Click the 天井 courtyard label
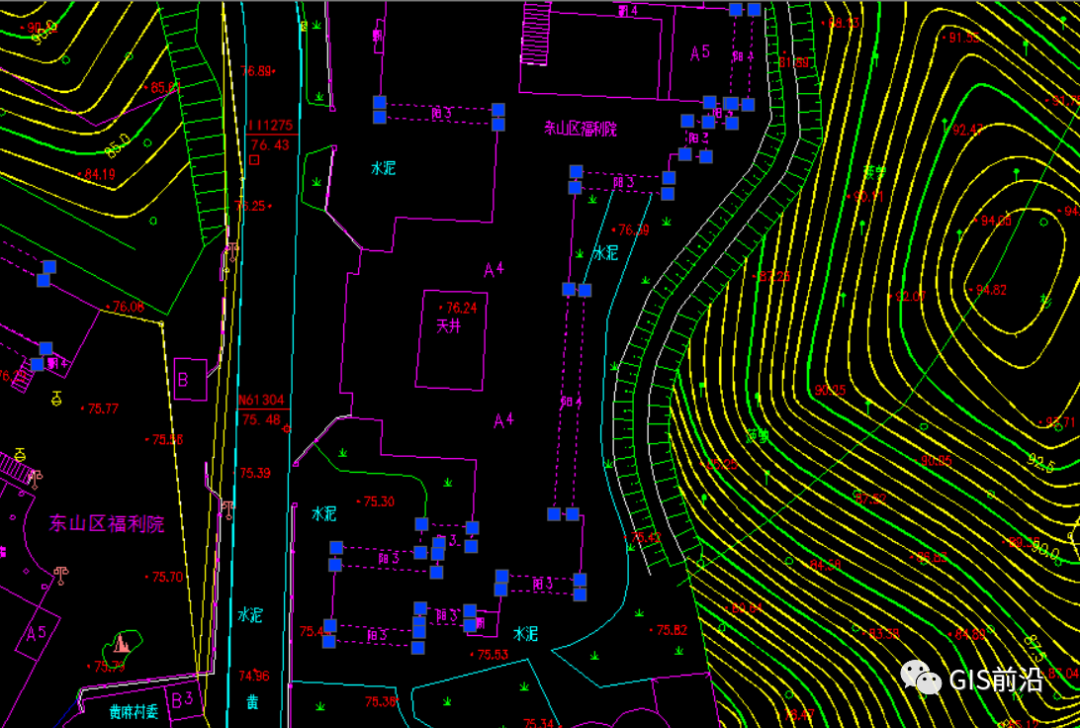 [x=448, y=326]
